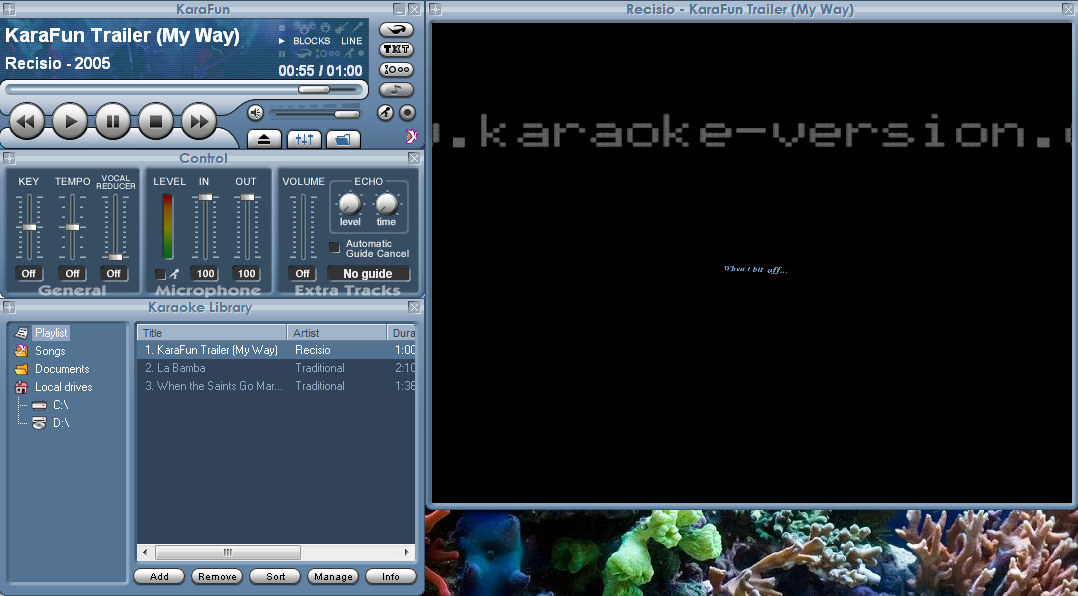This screenshot has width=1078, height=596.
Task: Mute the player with the speaker icon
Action: [x=255, y=113]
